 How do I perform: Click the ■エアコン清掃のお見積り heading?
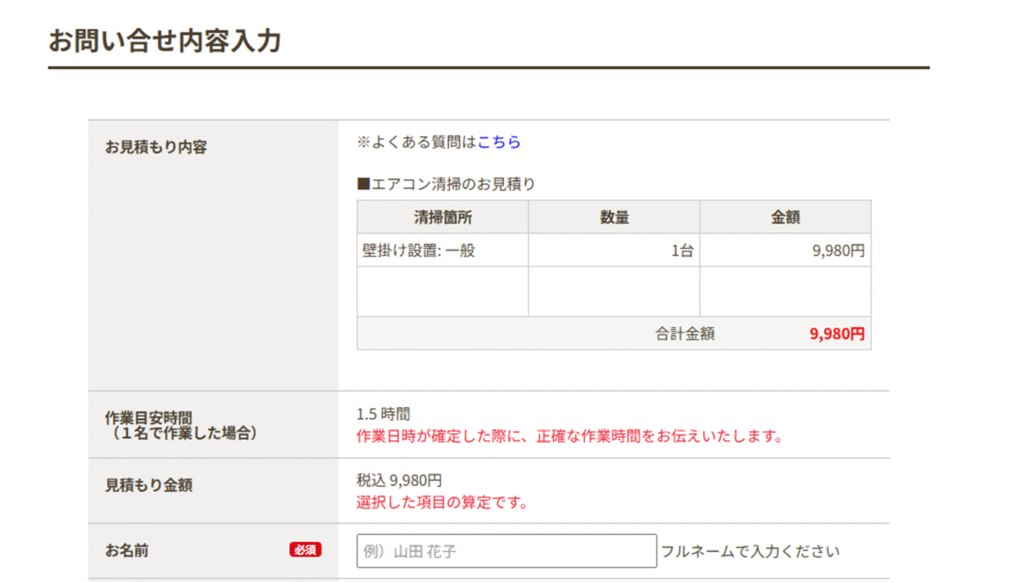[446, 184]
